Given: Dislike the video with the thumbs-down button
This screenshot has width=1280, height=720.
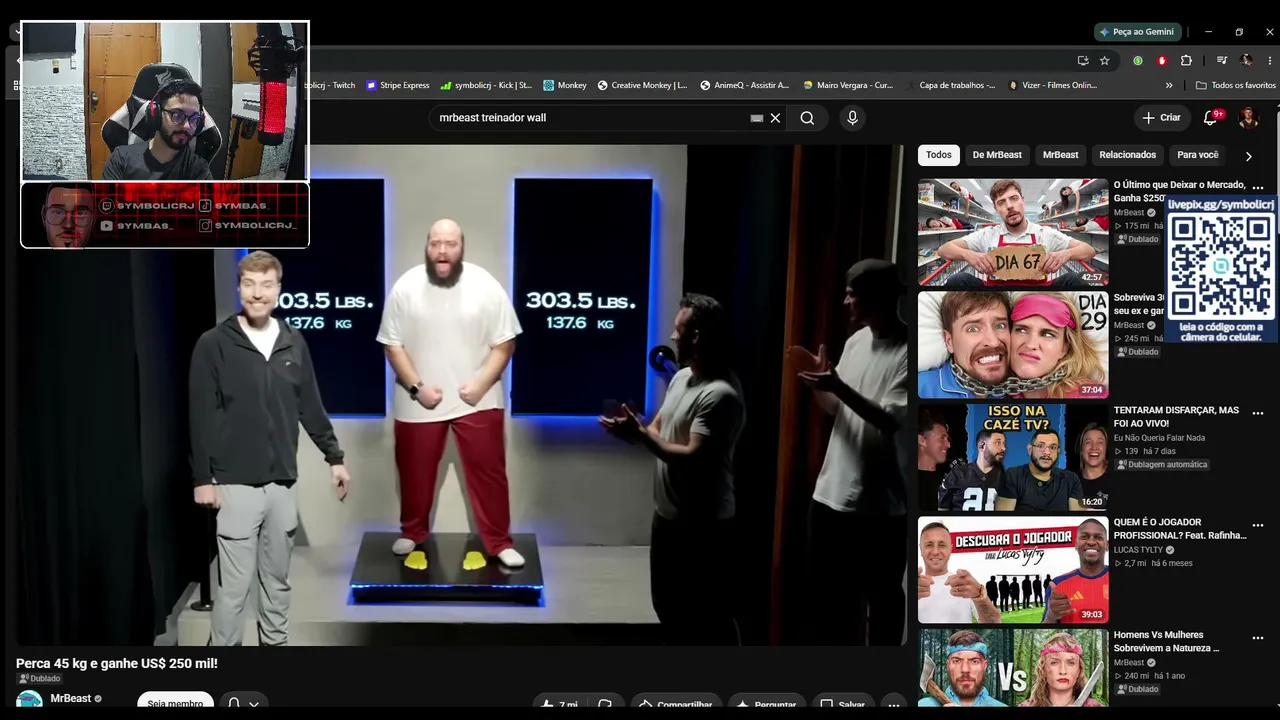Looking at the screenshot, I should point(605,704).
